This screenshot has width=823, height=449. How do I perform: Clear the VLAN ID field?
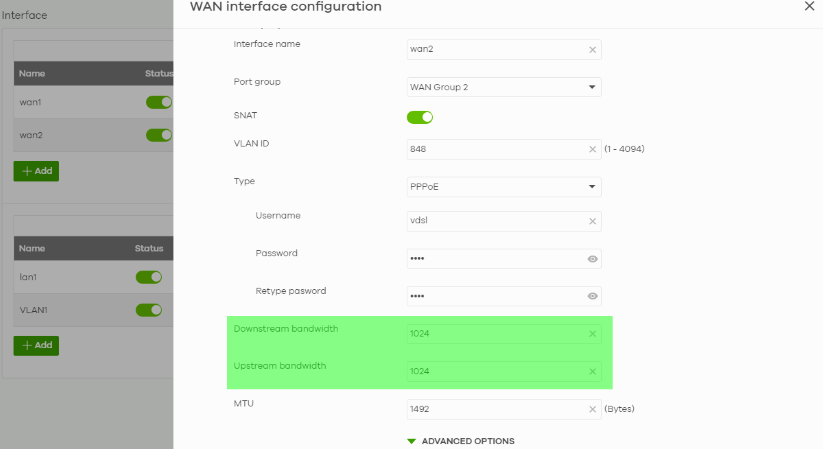(x=592, y=149)
